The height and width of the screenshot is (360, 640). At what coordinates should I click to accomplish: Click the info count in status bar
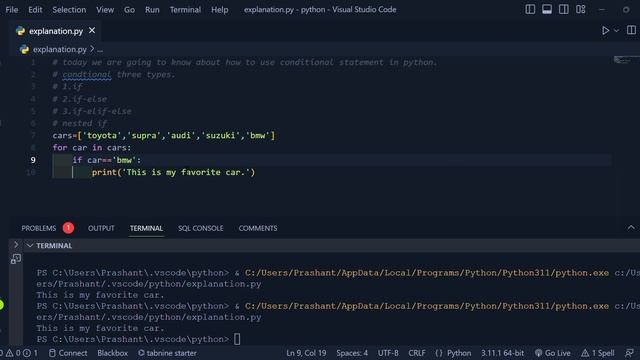[x=31, y=353]
